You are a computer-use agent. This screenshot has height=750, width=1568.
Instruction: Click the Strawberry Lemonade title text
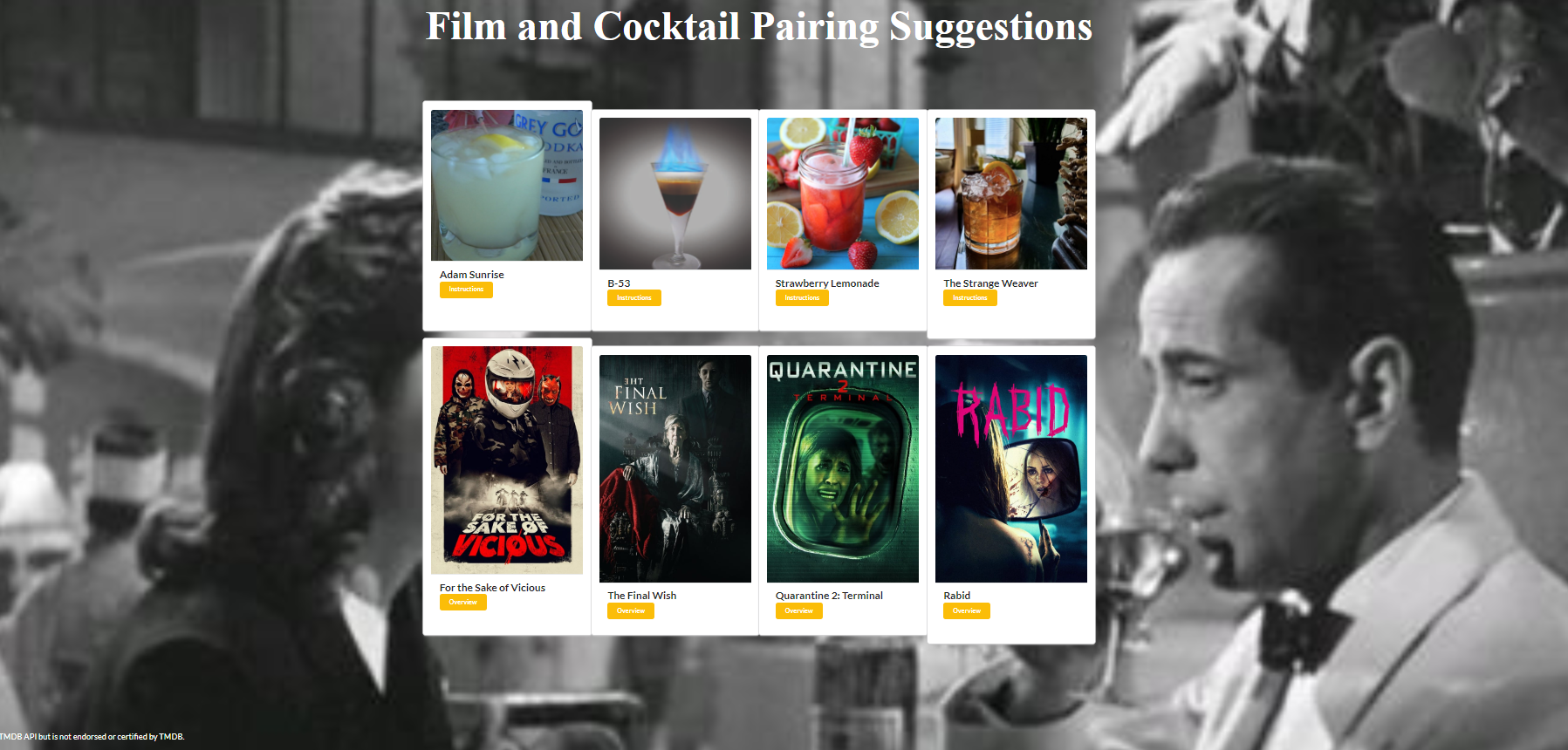point(827,283)
